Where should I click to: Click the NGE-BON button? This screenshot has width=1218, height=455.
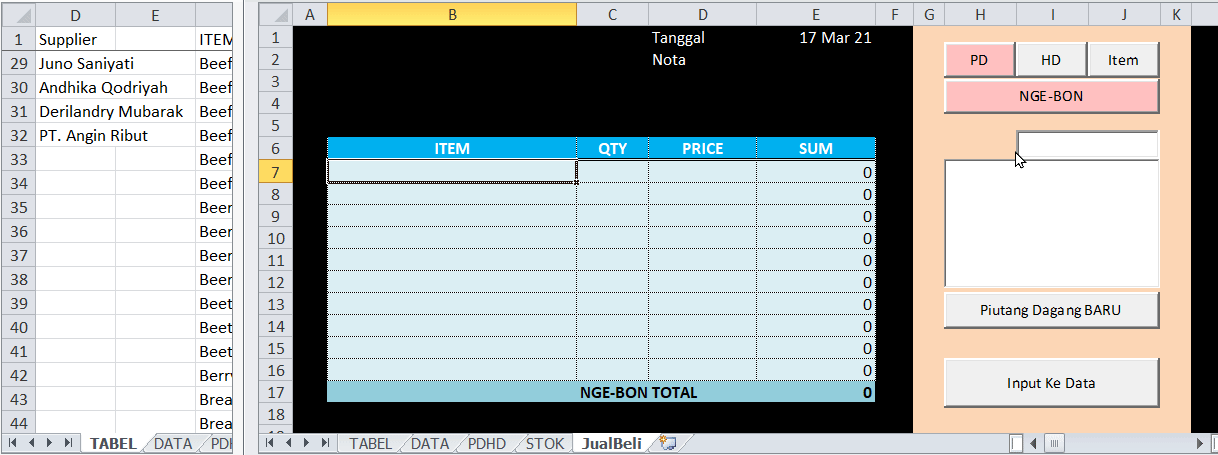[1052, 97]
